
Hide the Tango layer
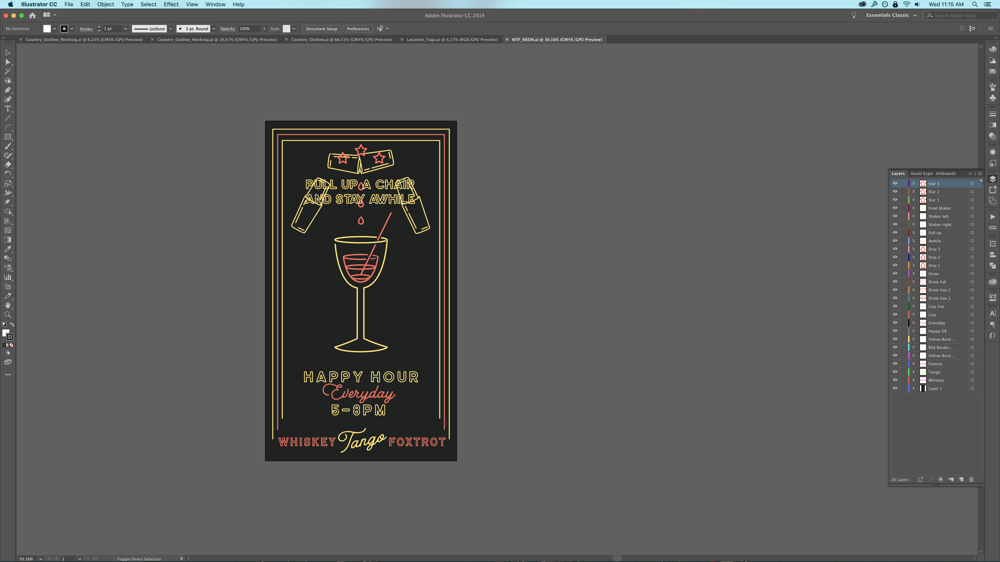point(895,372)
